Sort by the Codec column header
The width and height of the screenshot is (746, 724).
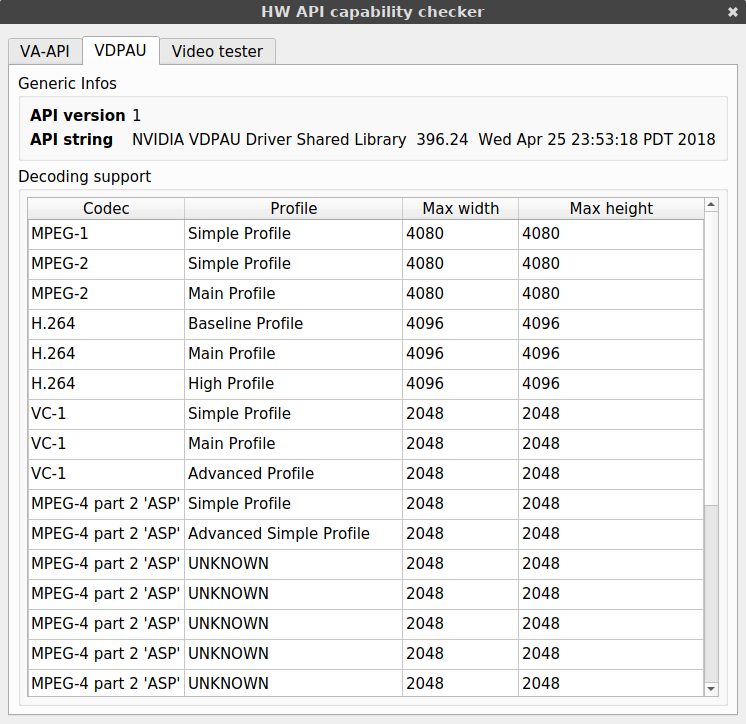point(106,208)
